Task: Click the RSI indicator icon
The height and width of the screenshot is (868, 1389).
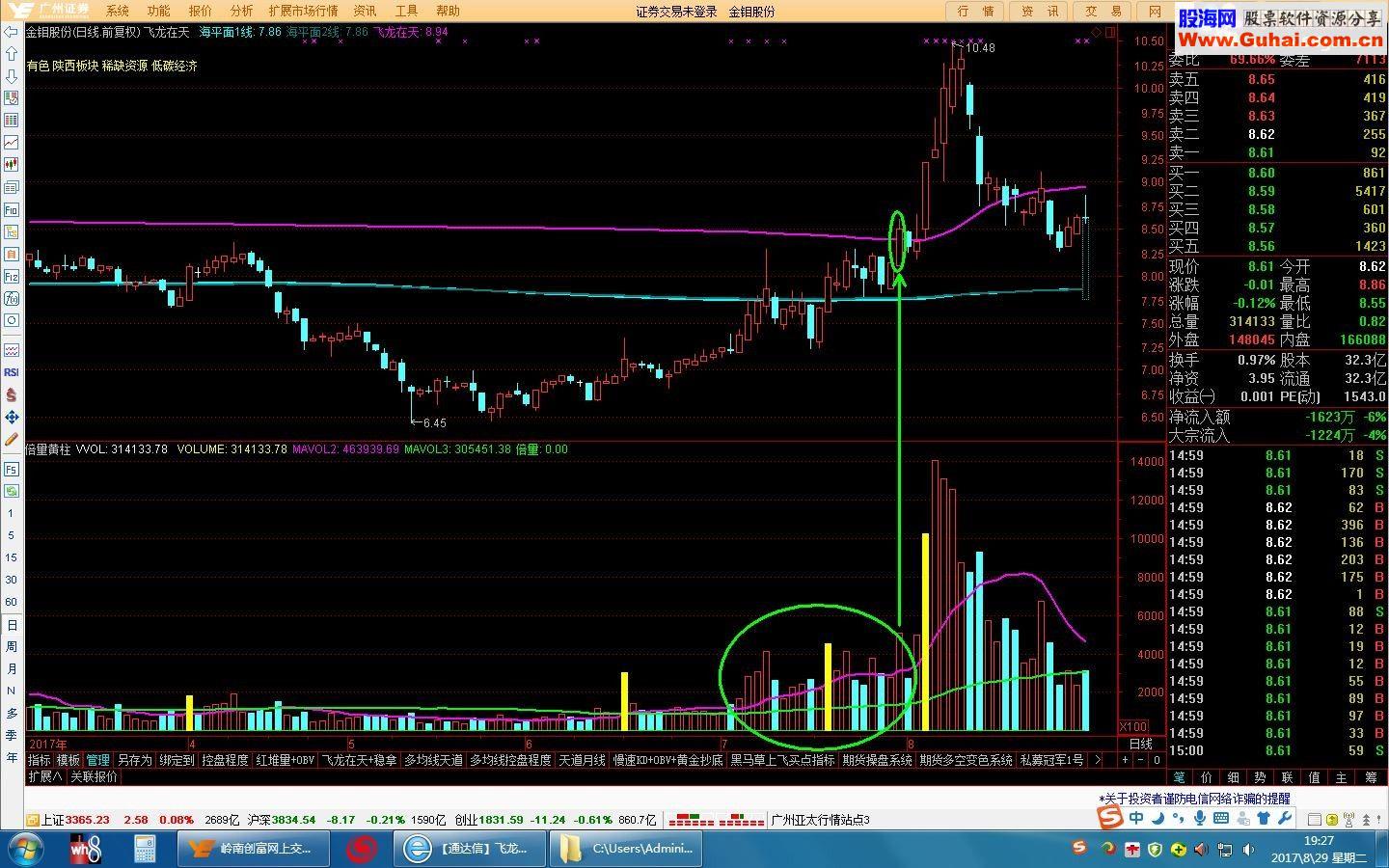Action: [12, 372]
